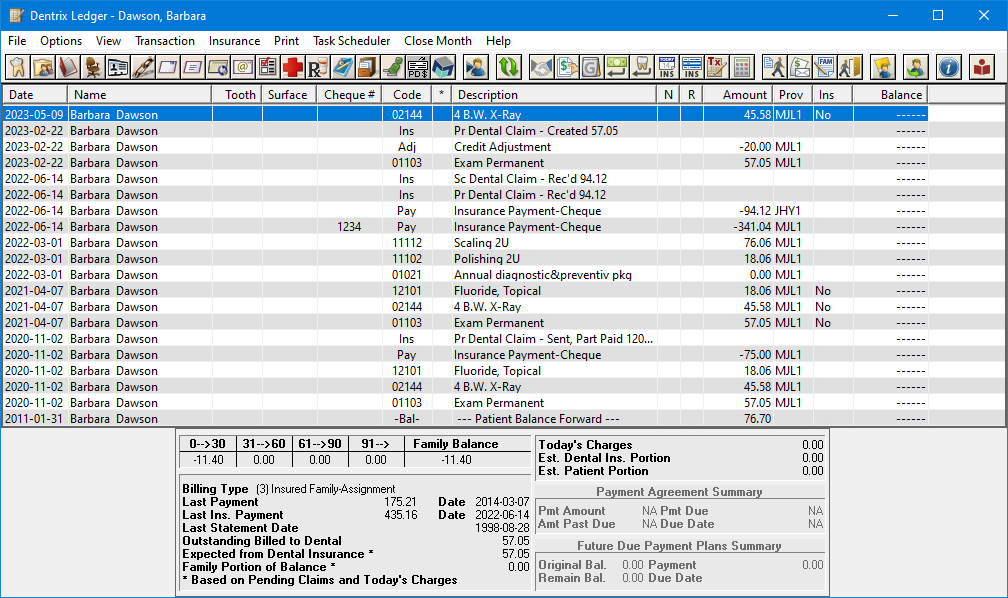Viewport: 1008px width, 598px height.
Task: Open the Task Scheduler menu
Action: [351, 41]
